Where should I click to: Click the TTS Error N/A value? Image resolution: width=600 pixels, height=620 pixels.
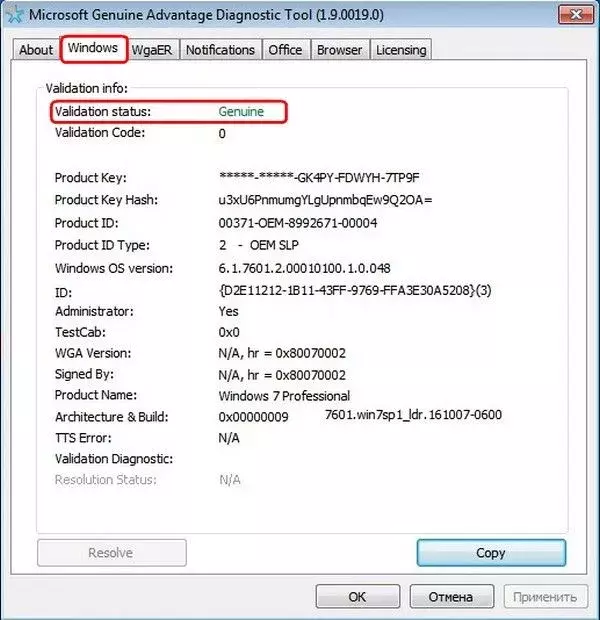[x=229, y=438]
